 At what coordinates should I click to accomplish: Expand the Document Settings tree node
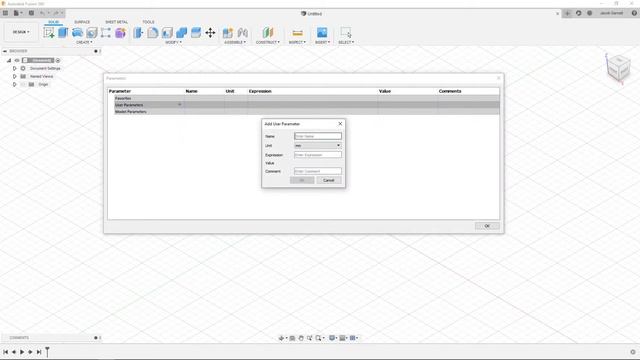15,69
